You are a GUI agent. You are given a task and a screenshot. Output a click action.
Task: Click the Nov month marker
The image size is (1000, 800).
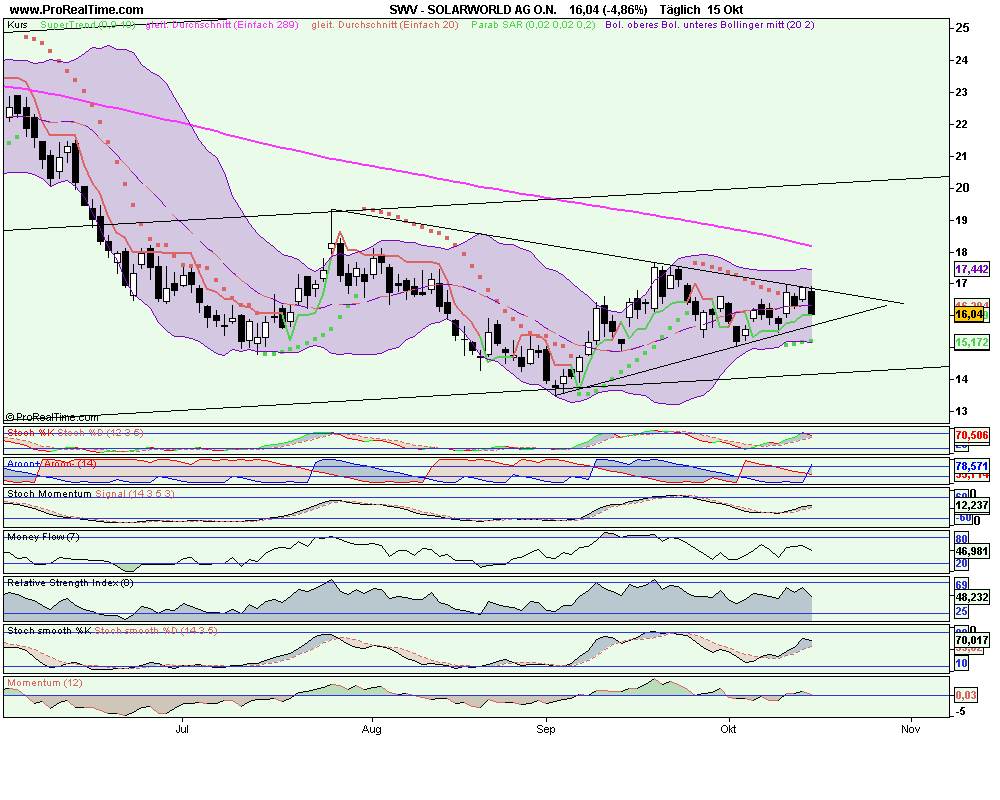pyautogui.click(x=911, y=729)
